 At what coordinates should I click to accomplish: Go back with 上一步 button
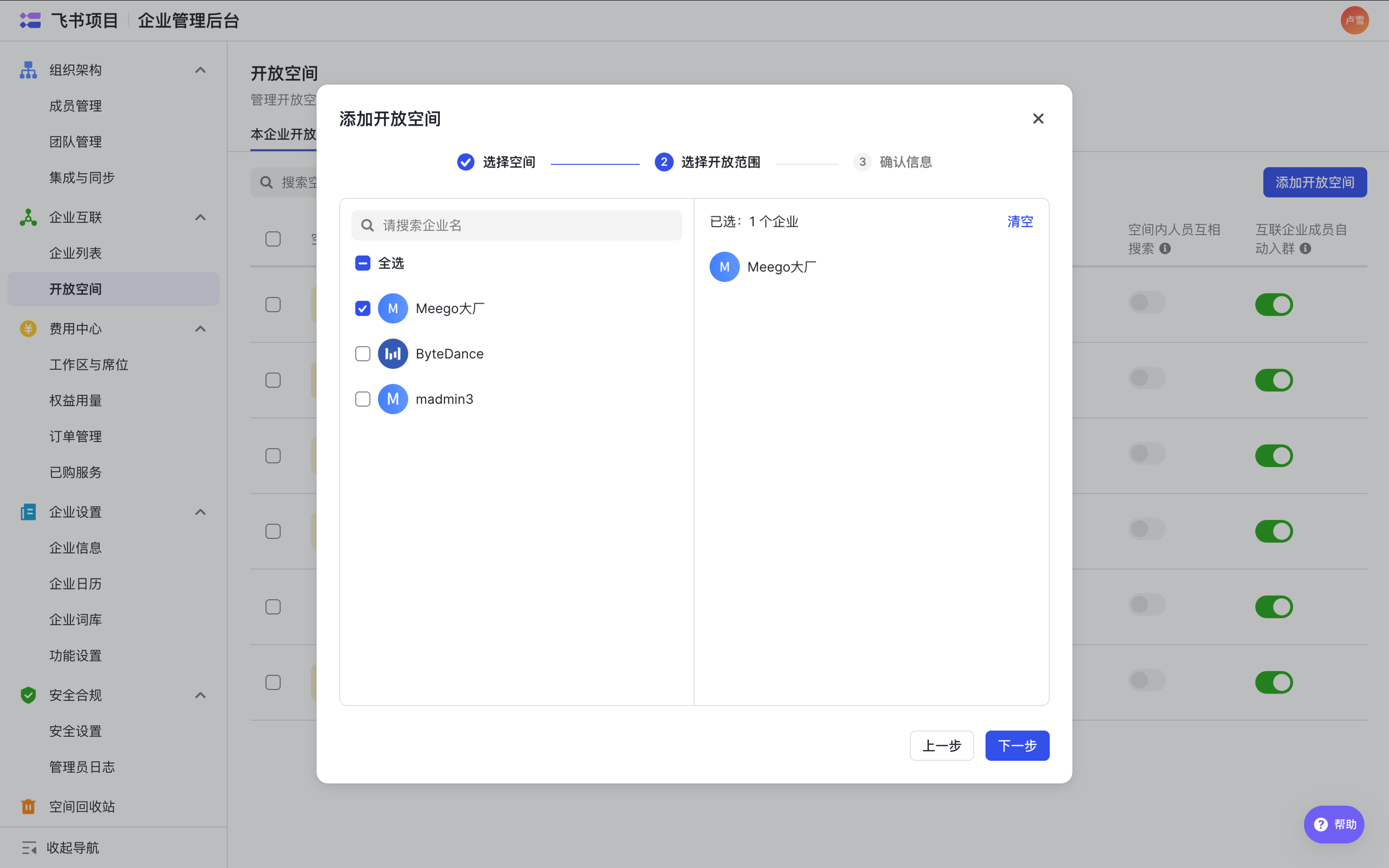[942, 745]
